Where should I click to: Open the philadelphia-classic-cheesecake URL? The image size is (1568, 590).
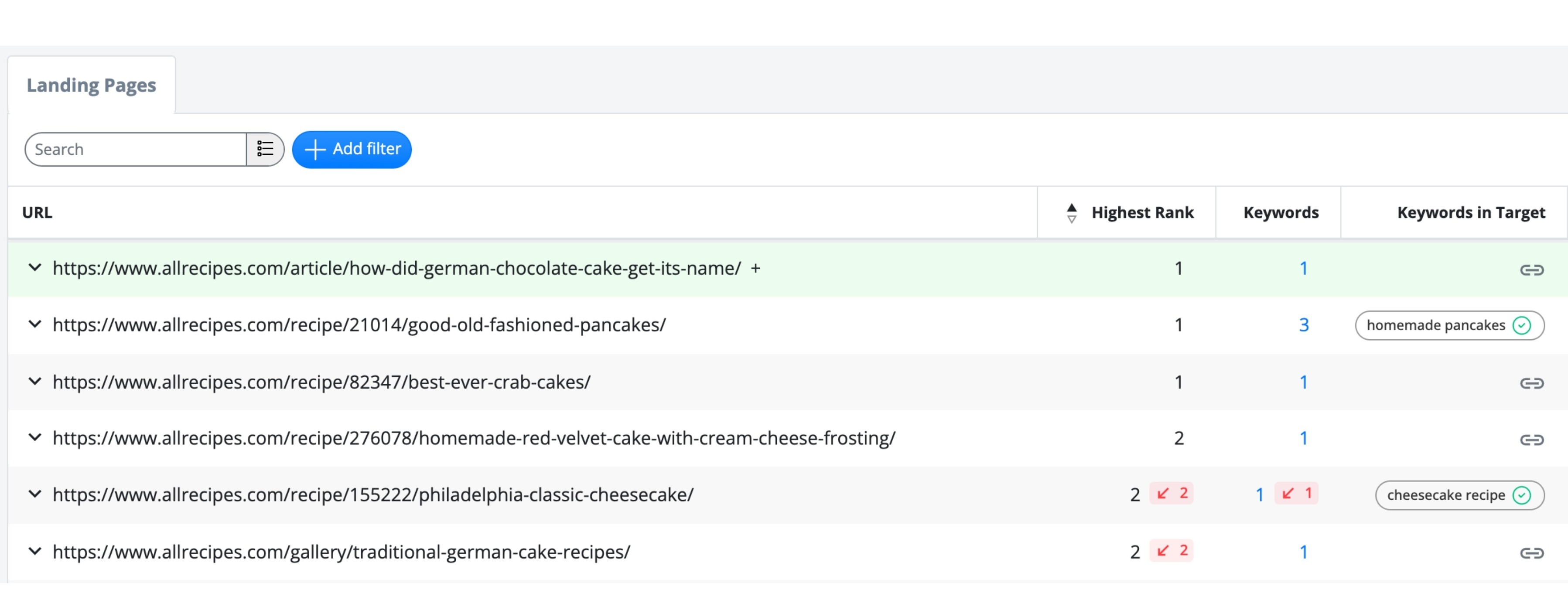(373, 495)
